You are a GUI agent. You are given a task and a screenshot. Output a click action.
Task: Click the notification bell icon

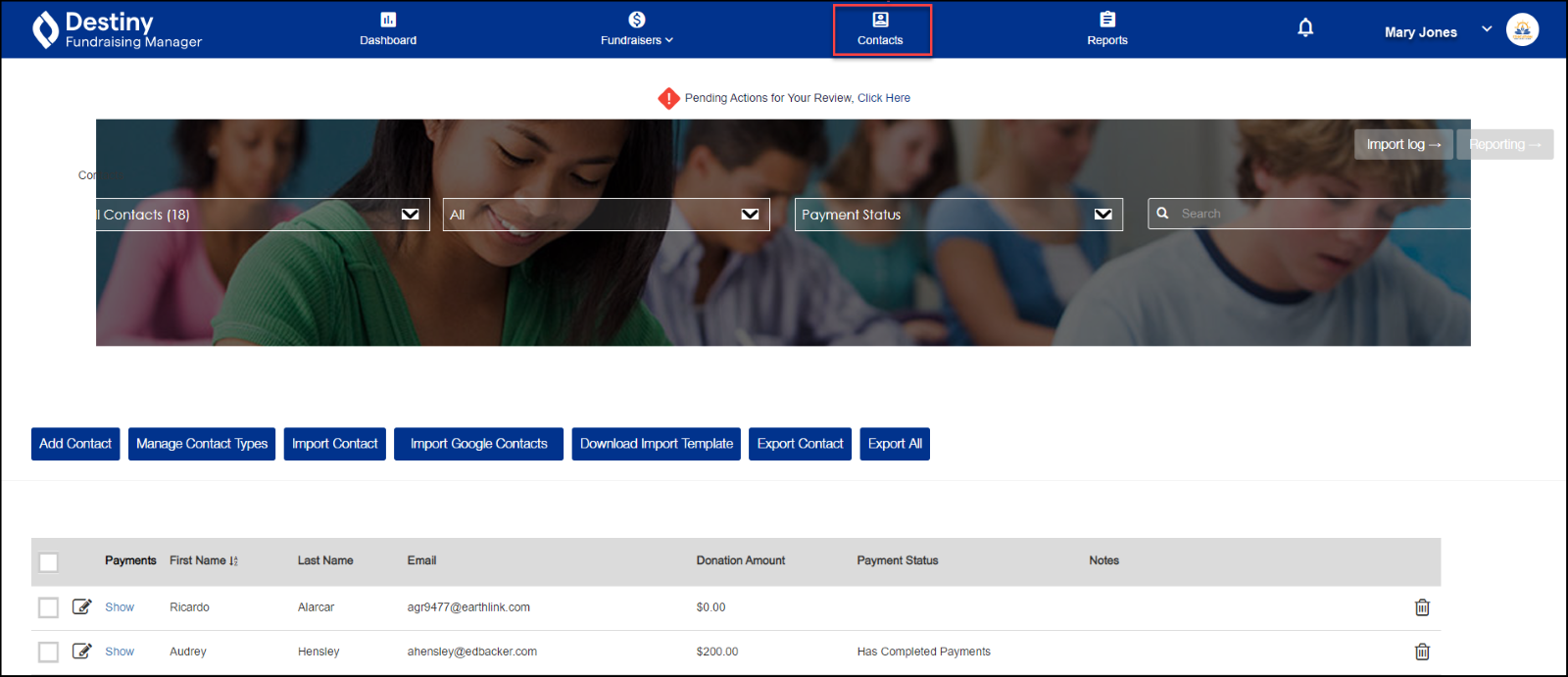pos(1305,27)
